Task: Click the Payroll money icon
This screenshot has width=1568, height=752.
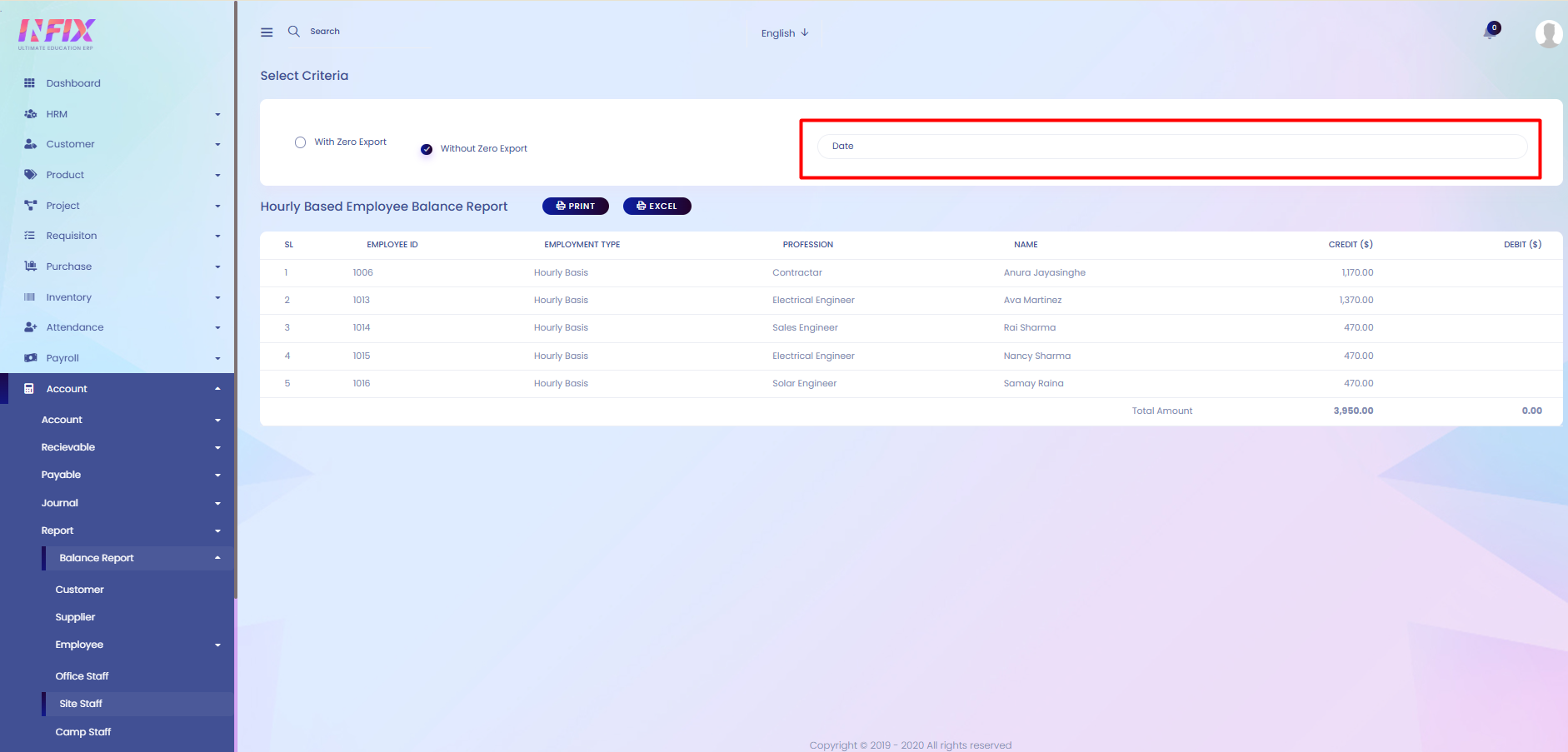Action: pos(31,358)
